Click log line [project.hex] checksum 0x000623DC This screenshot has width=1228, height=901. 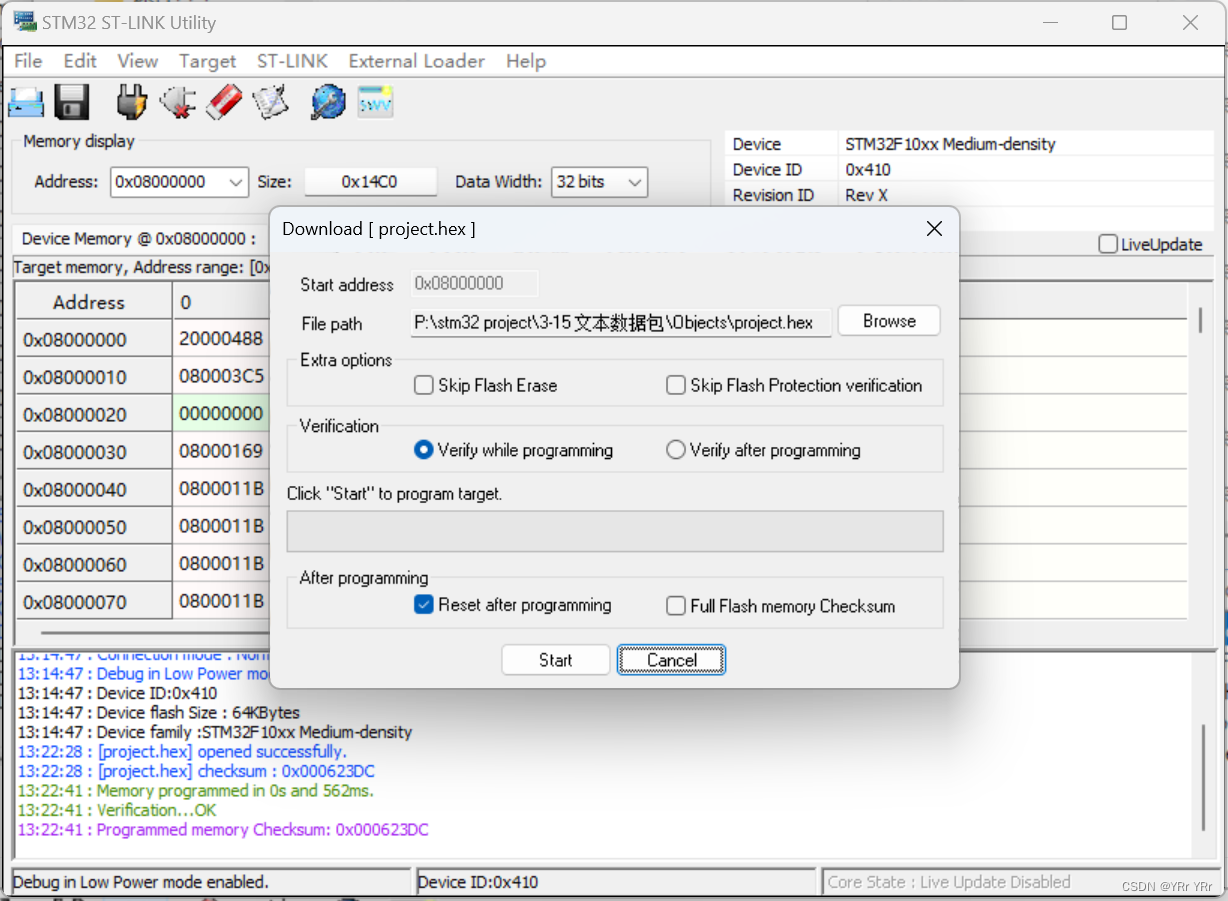196,771
